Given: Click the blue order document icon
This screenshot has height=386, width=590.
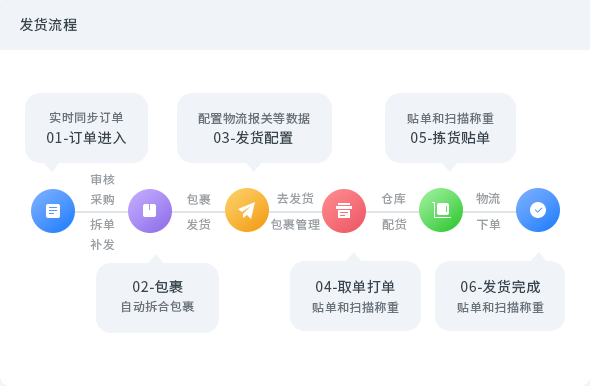Looking at the screenshot, I should [53, 211].
